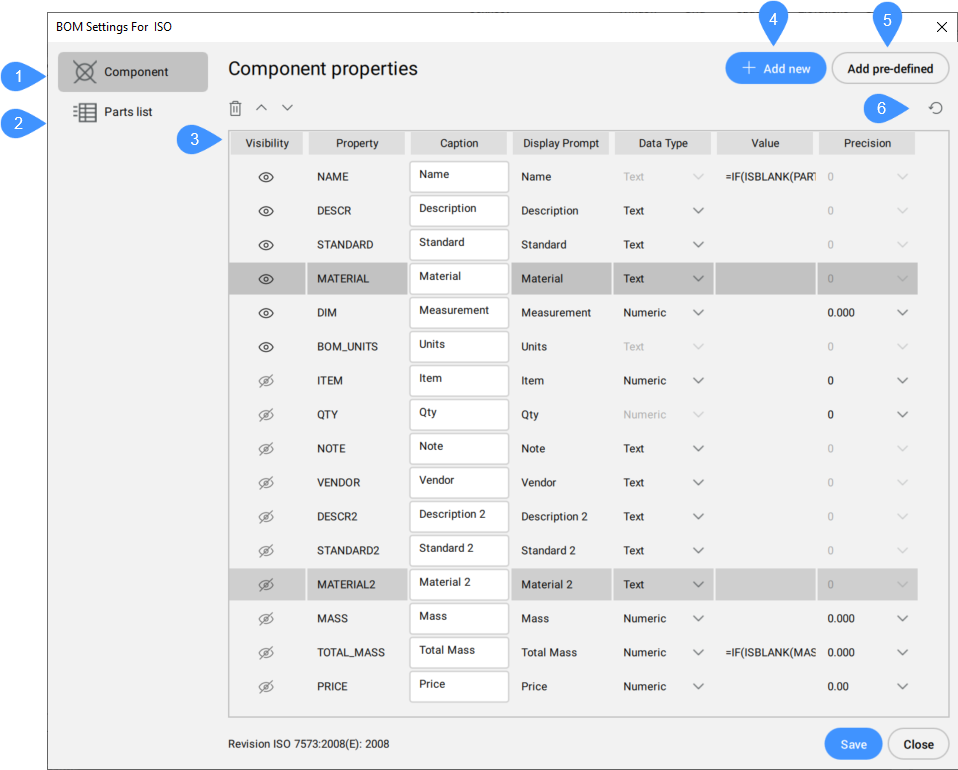Open the Component section

click(x=133, y=72)
